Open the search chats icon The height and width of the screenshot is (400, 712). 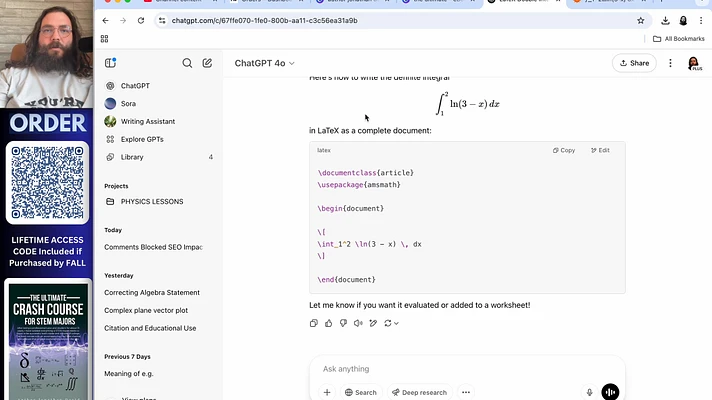[x=187, y=63]
